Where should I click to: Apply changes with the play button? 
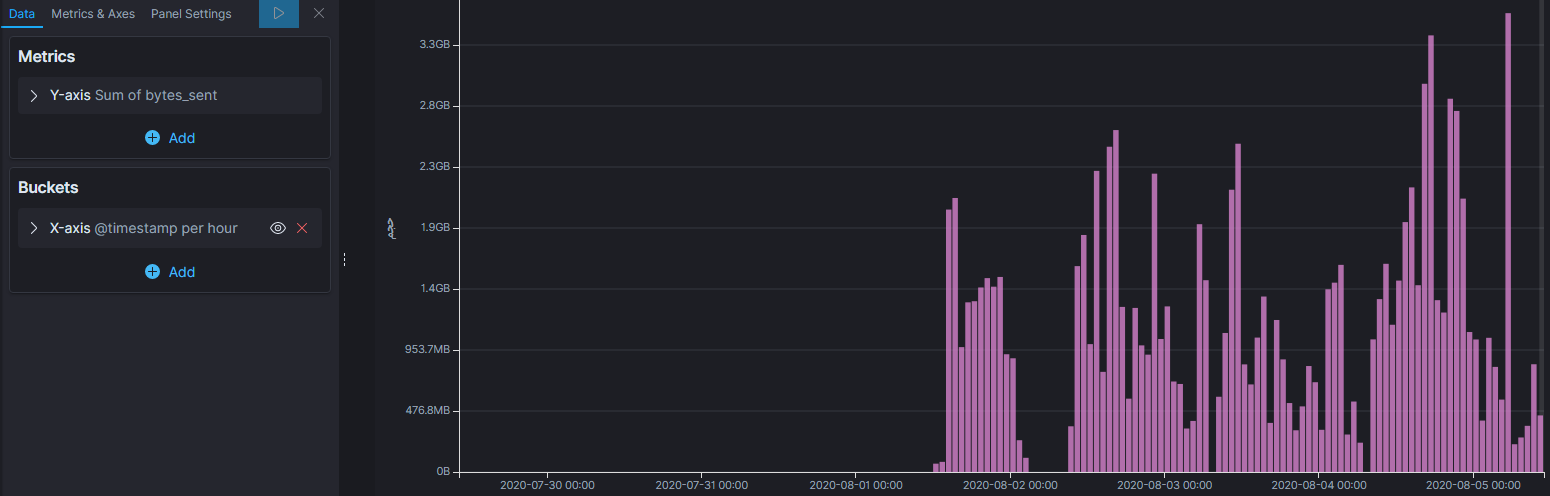279,14
